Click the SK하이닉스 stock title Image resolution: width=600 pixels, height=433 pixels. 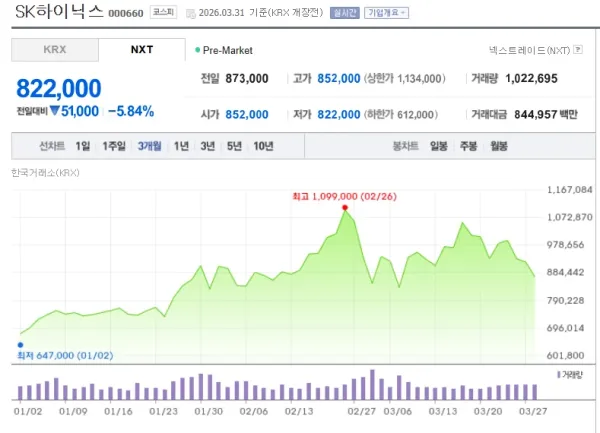[x=59, y=12]
